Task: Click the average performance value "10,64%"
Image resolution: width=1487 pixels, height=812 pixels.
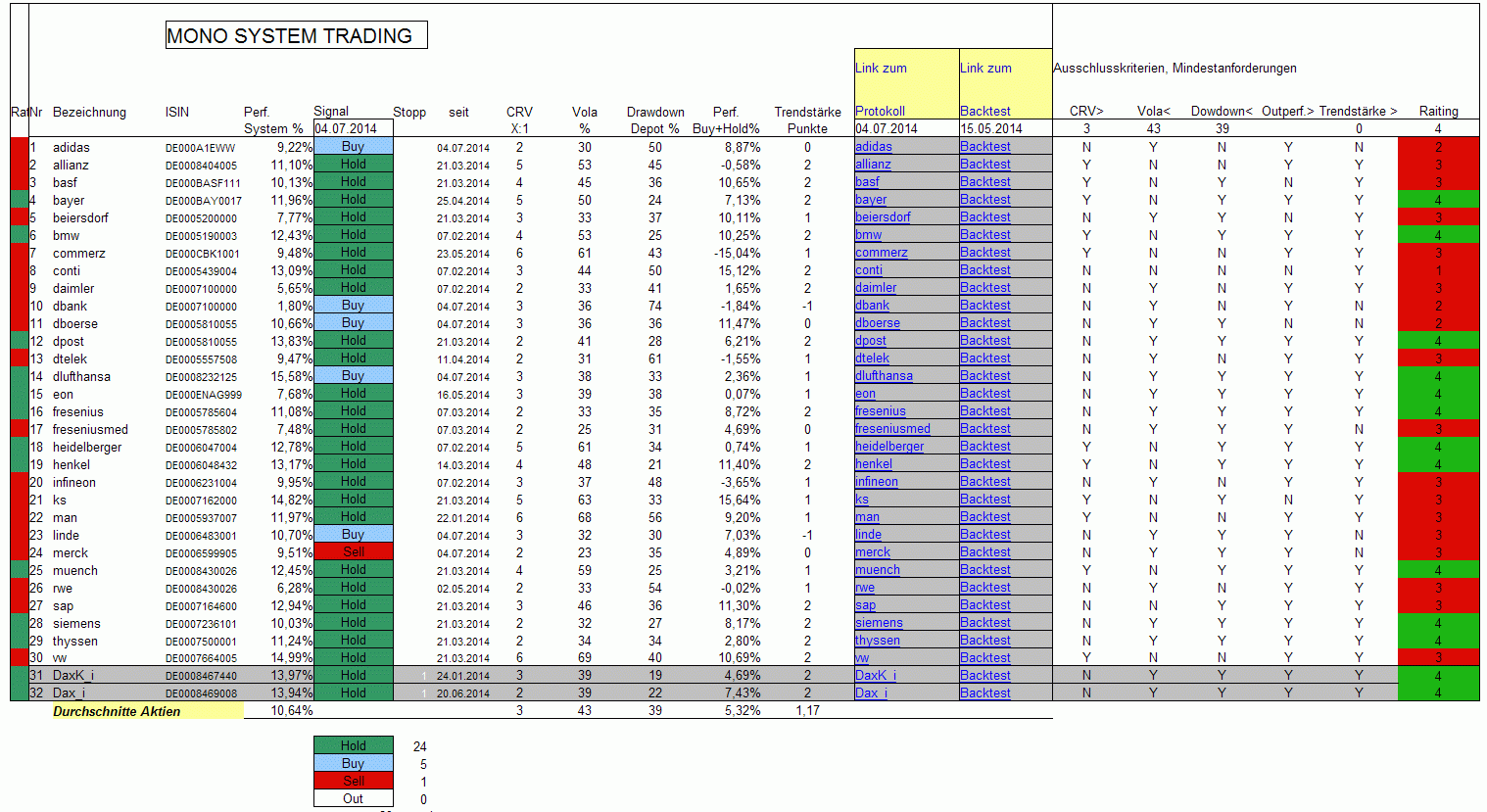Action: click(292, 711)
